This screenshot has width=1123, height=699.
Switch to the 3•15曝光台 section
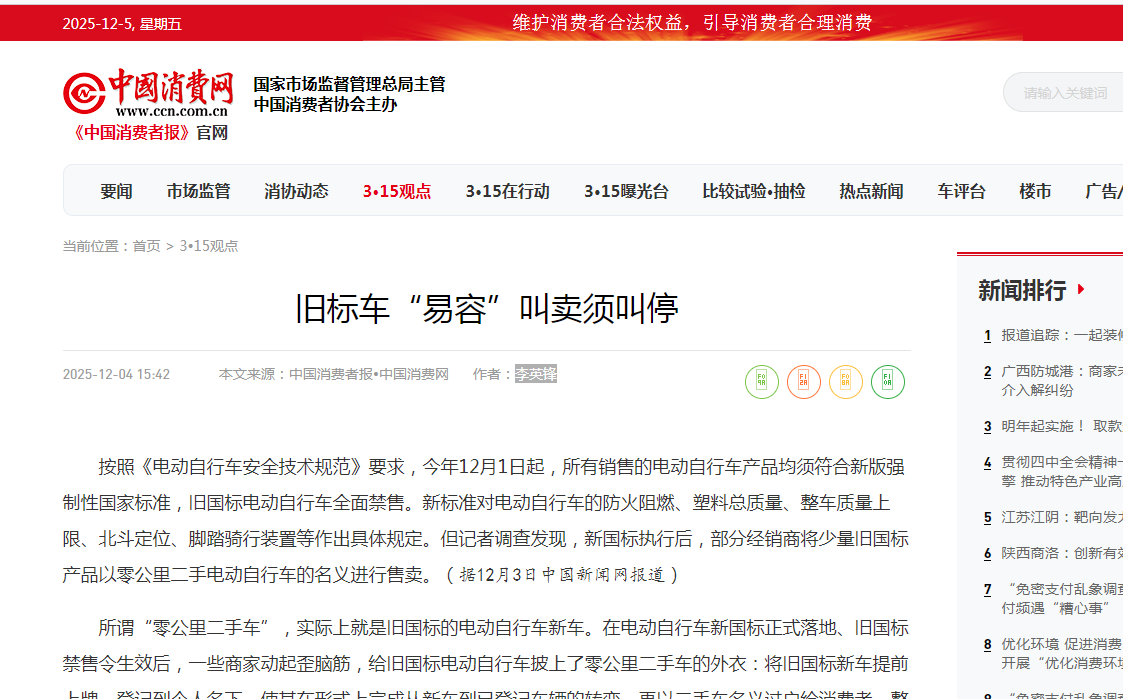626,191
